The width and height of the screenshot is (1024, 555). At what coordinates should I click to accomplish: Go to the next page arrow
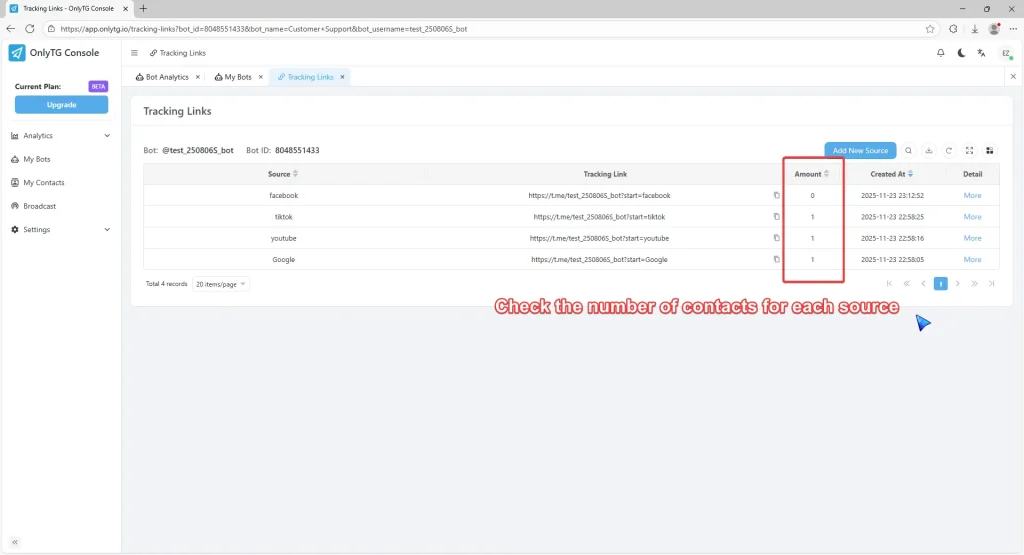(x=957, y=283)
